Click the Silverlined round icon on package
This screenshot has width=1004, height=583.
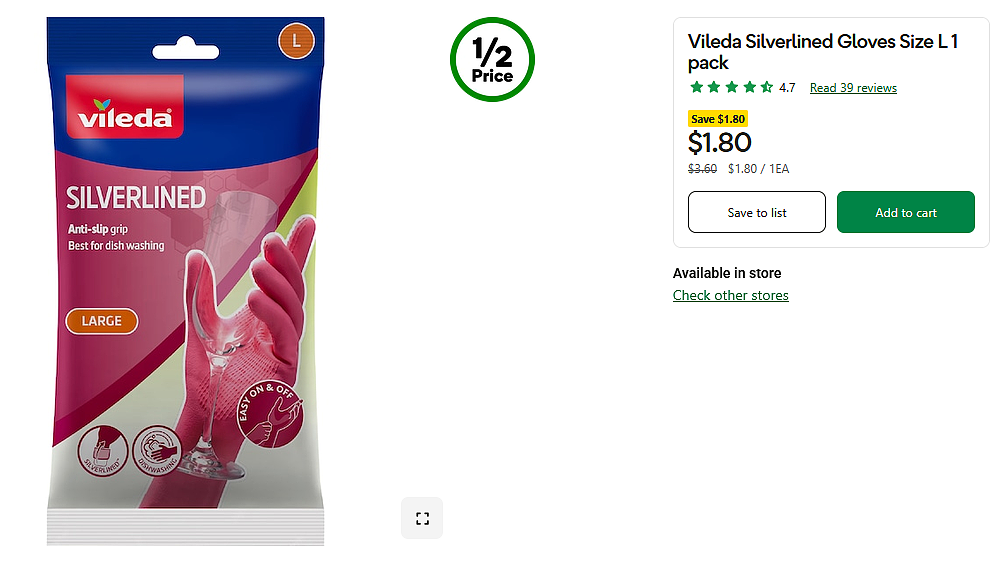coord(103,451)
